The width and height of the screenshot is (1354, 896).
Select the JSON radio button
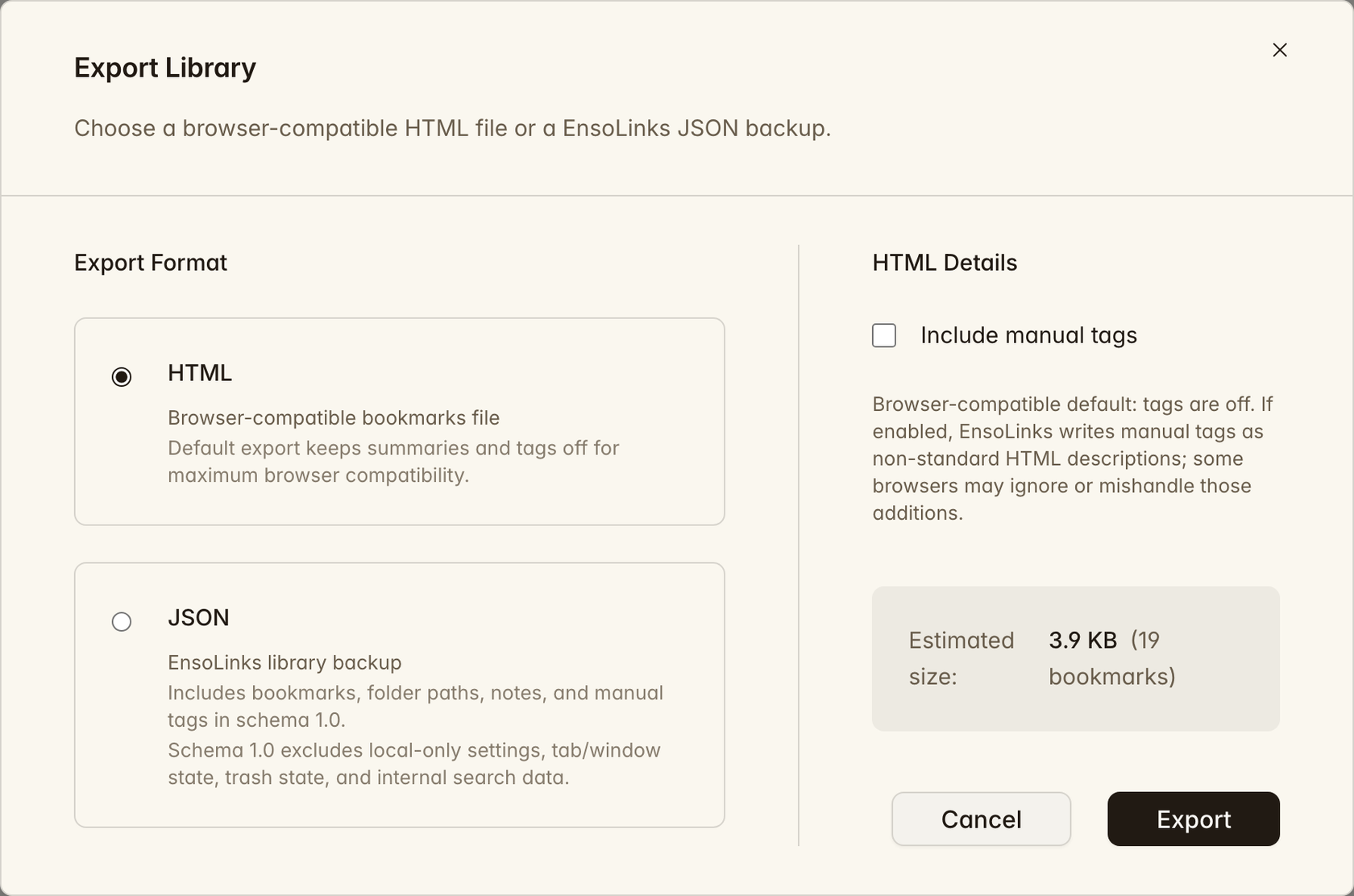click(122, 621)
